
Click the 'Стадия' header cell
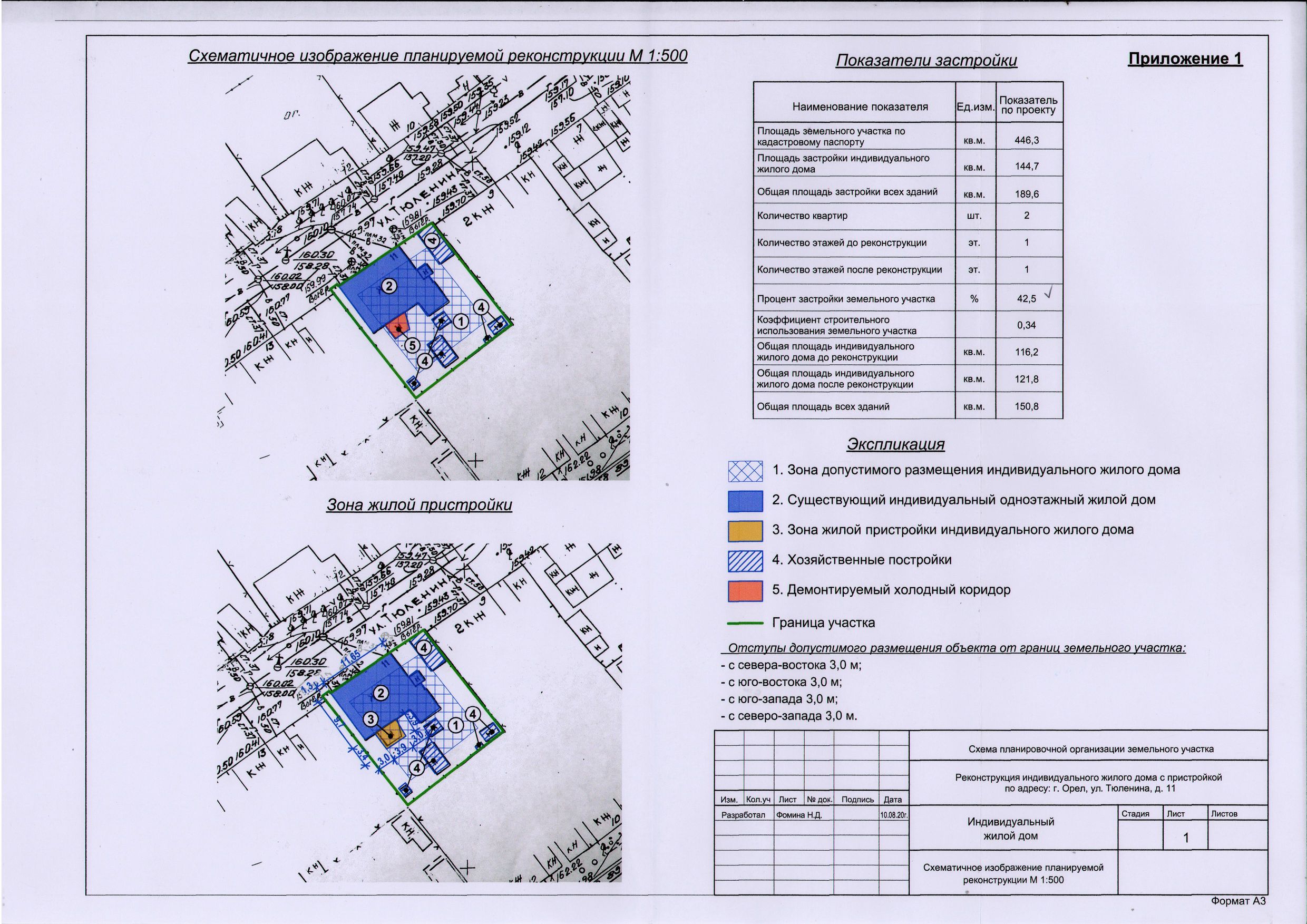(1136, 813)
